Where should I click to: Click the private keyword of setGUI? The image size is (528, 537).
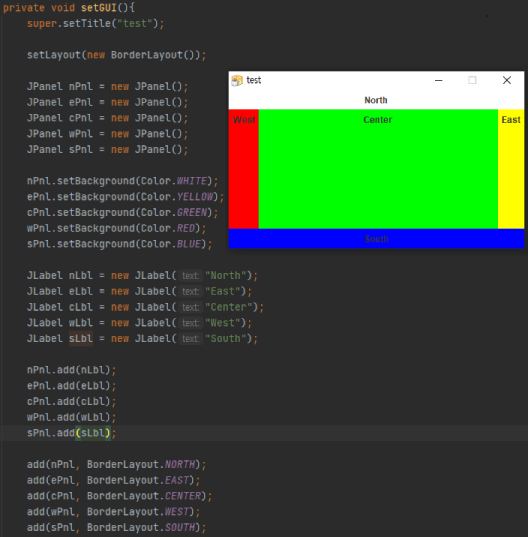click(24, 8)
